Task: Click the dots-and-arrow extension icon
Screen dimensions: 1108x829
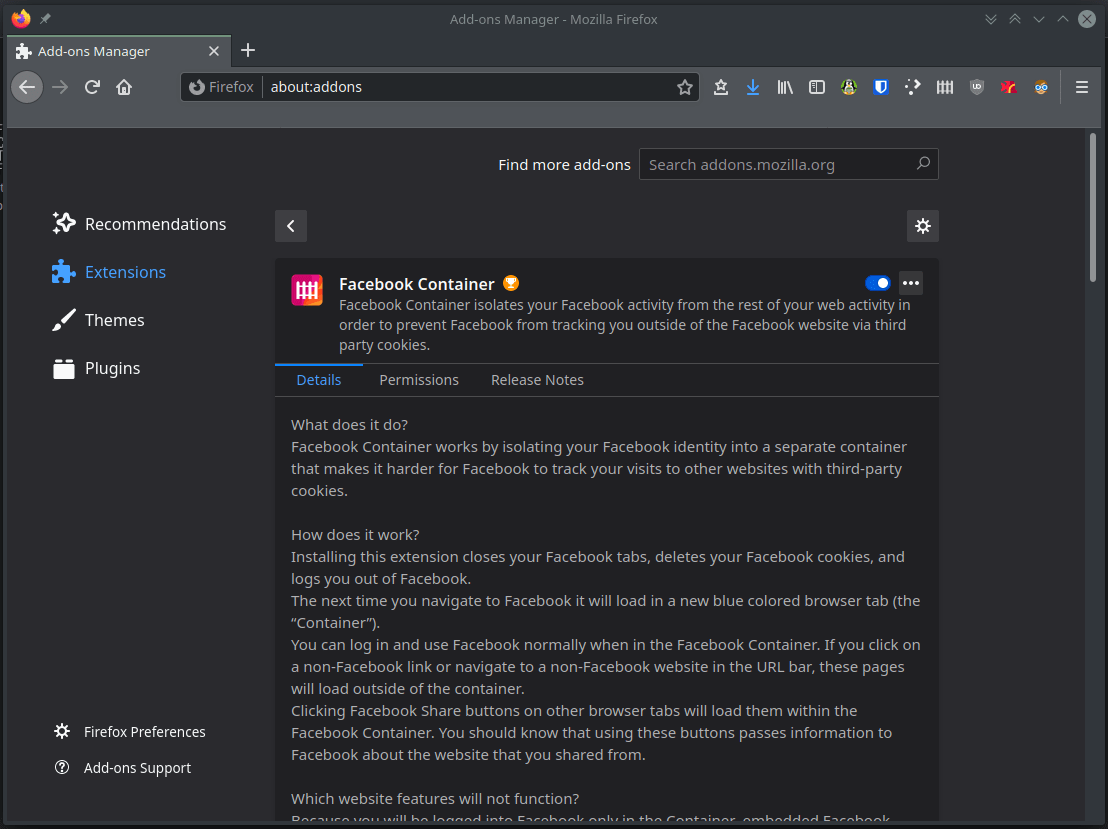Action: pyautogui.click(x=913, y=88)
